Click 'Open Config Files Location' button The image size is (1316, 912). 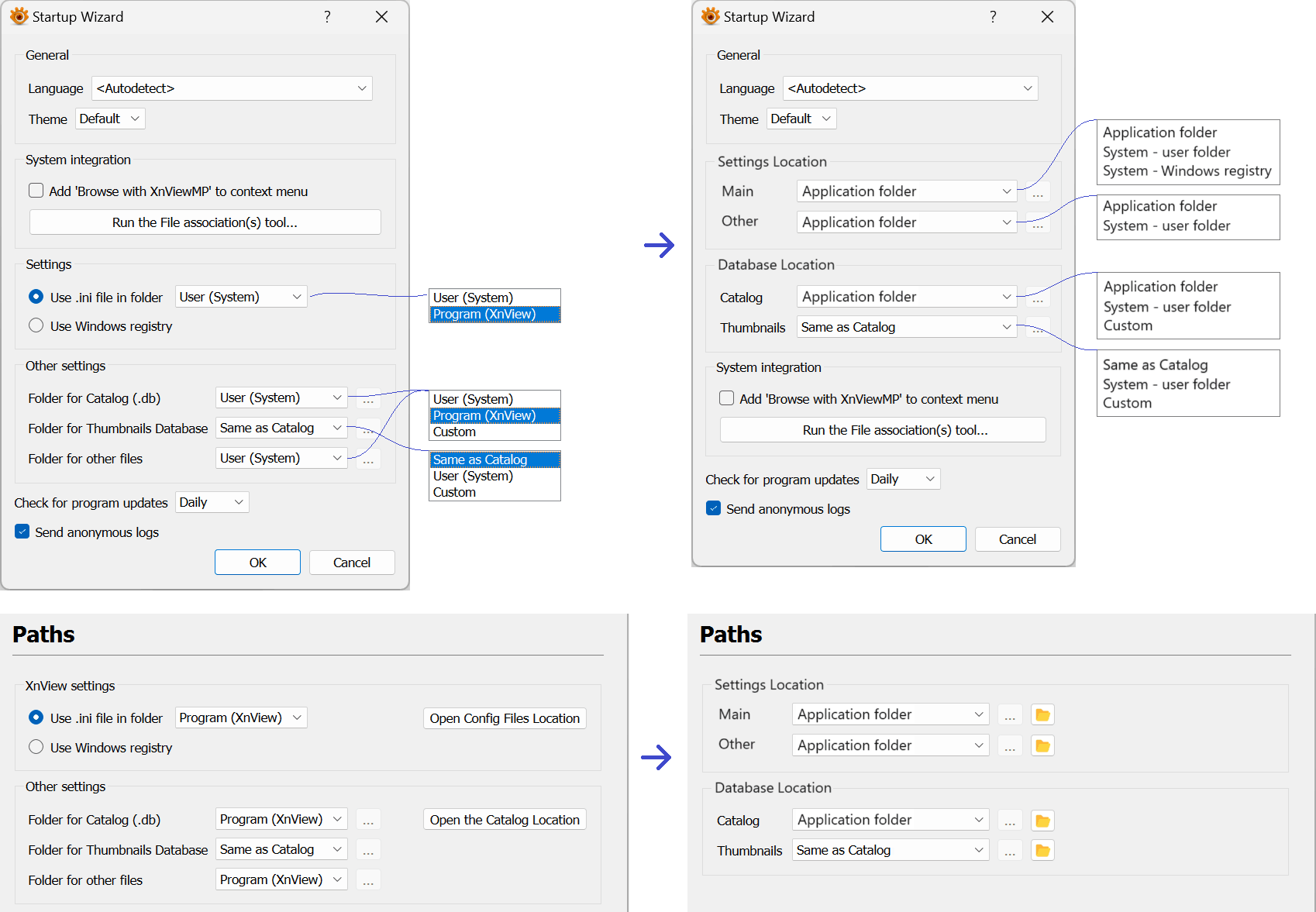click(505, 718)
